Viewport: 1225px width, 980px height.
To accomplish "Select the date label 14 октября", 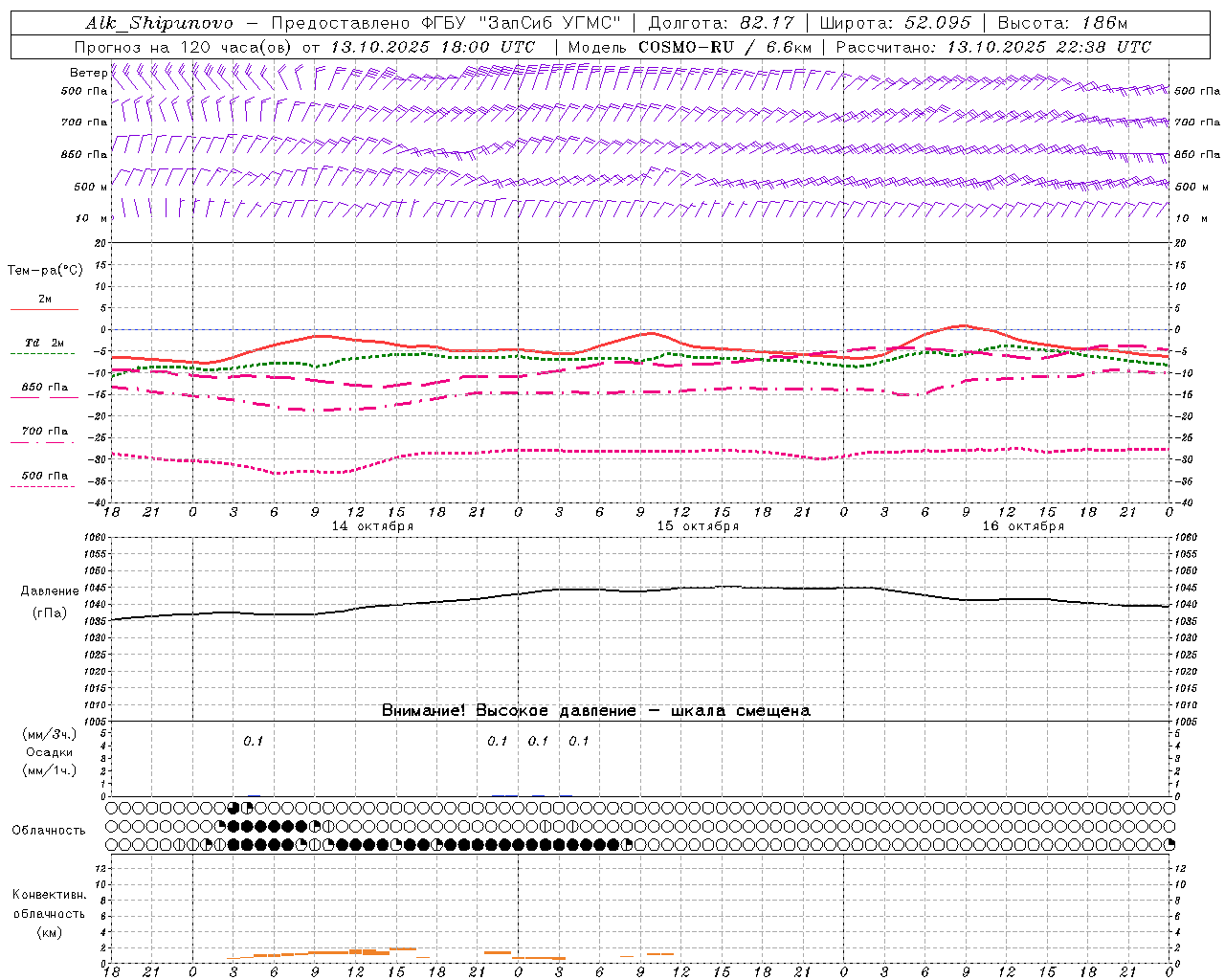I will [x=372, y=526].
